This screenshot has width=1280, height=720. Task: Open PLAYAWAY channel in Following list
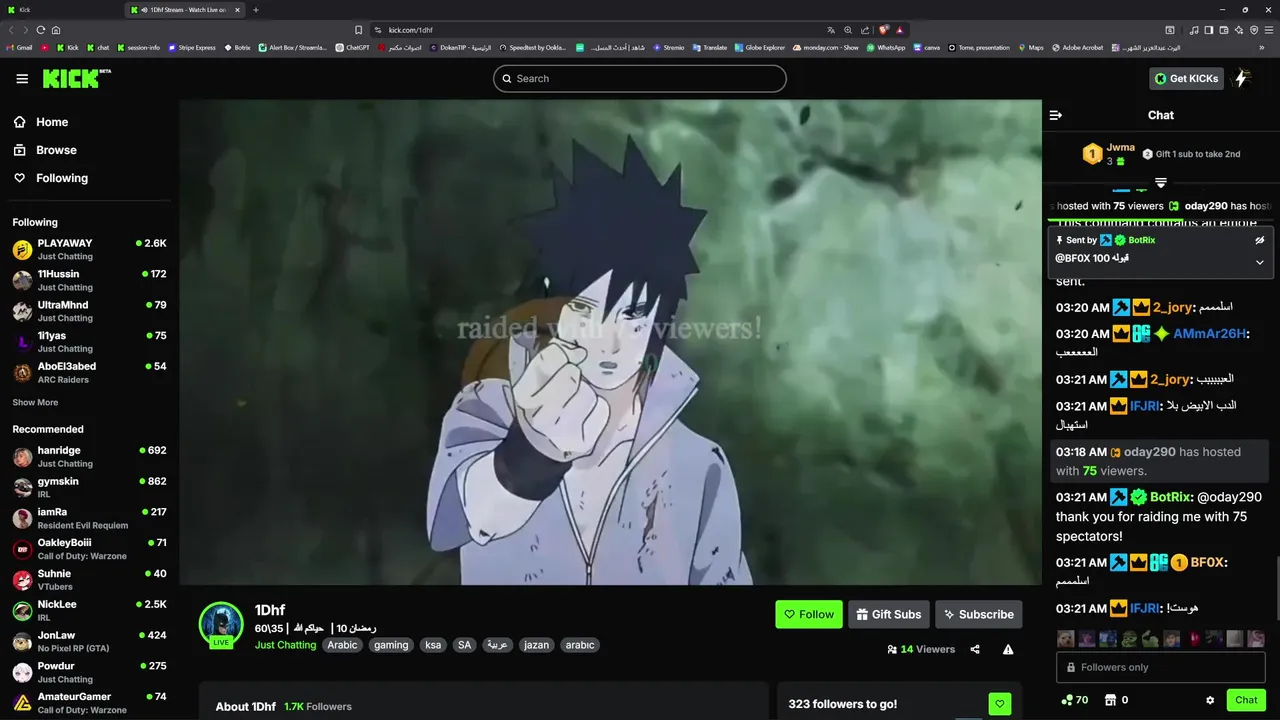click(x=89, y=249)
